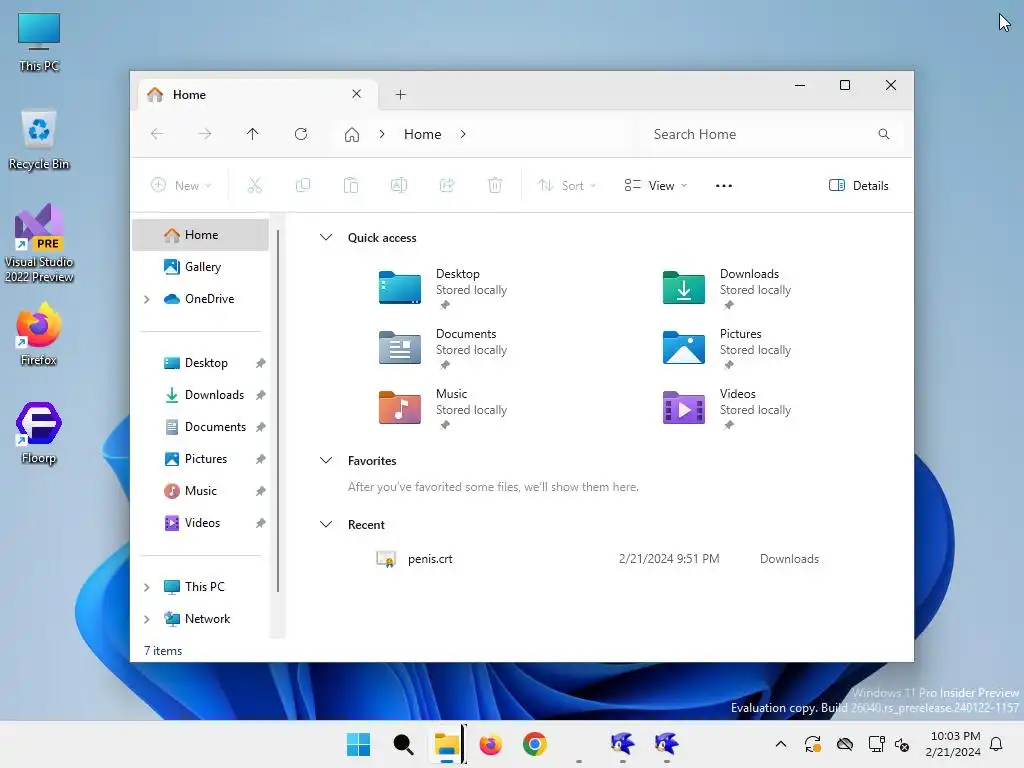1024x768 pixels.
Task: Click the clock and date in taskbar
Action: pyautogui.click(x=953, y=744)
